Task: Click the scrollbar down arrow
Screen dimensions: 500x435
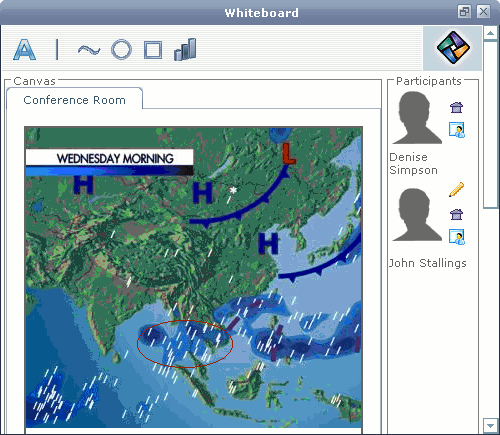Action: pos(490,425)
